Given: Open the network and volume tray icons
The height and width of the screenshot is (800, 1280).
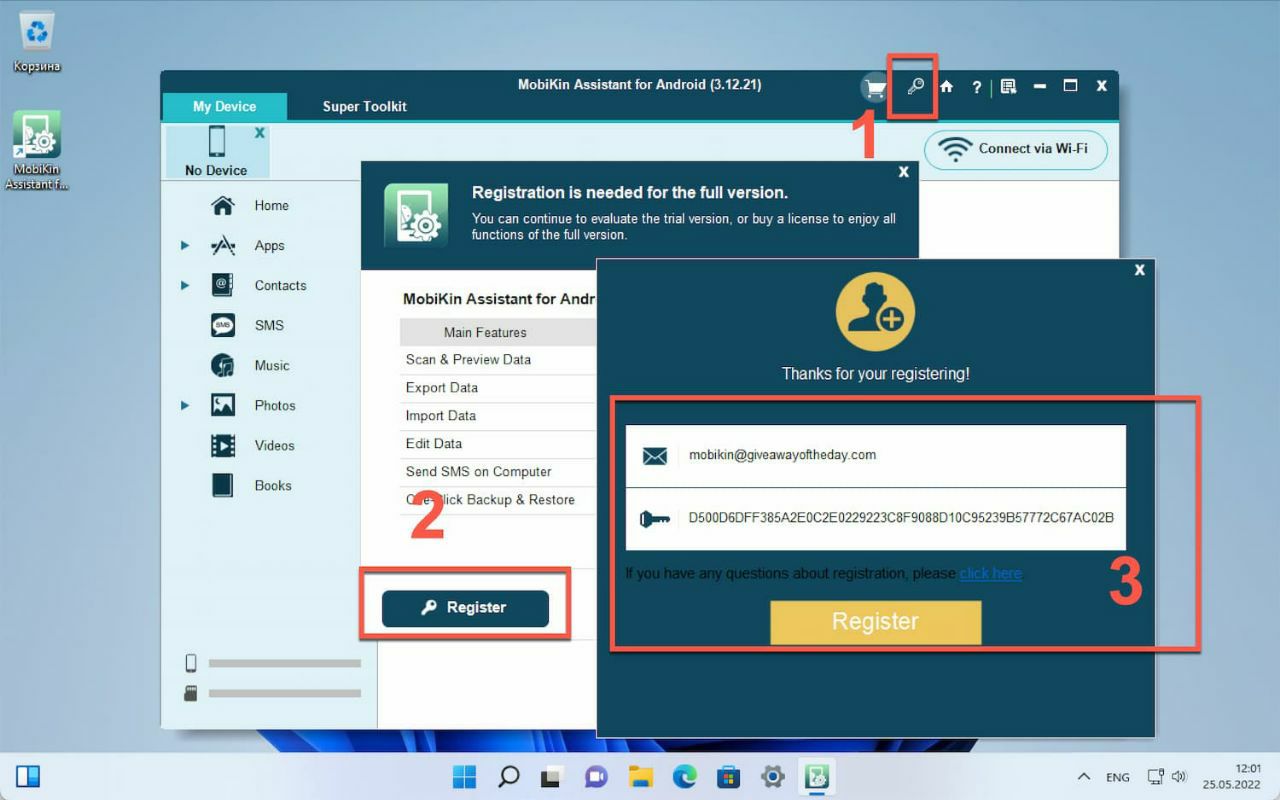Looking at the screenshot, I should [1166, 777].
